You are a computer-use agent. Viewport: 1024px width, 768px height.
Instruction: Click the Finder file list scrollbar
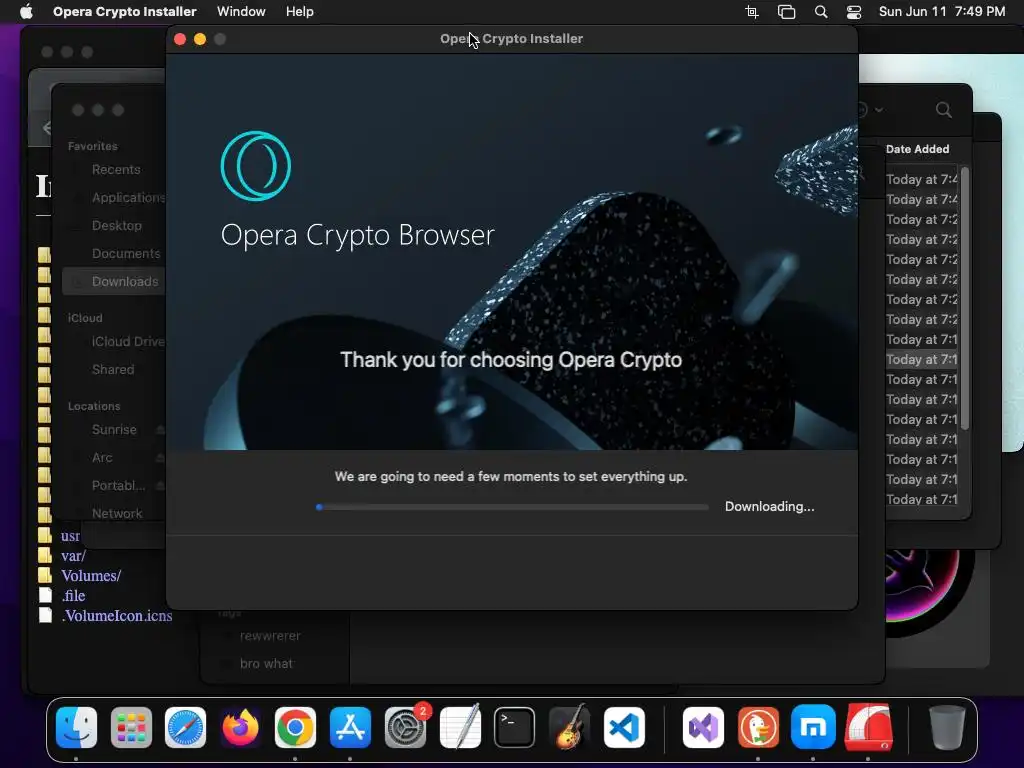(965, 299)
